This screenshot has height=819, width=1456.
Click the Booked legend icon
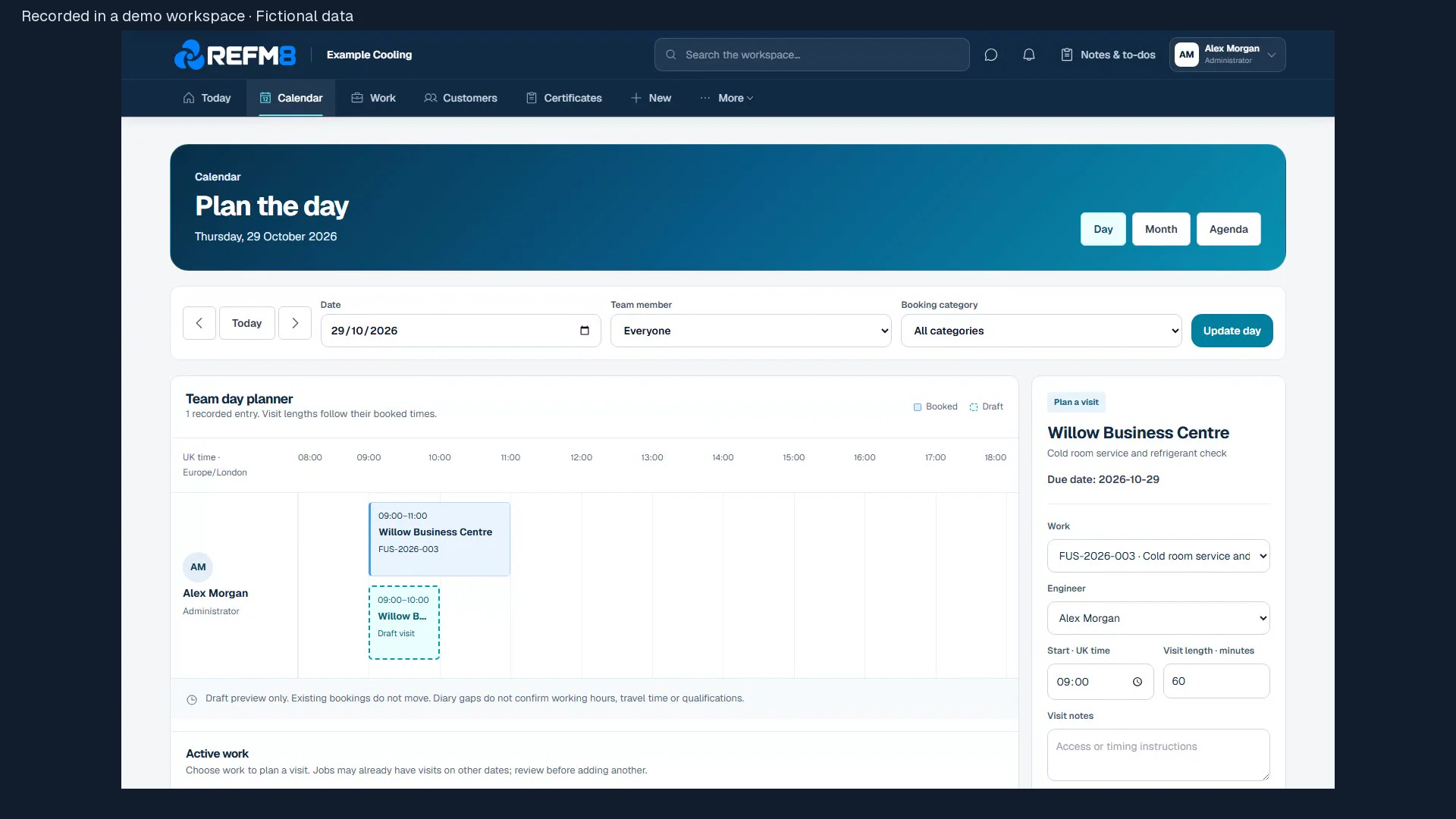click(x=918, y=407)
